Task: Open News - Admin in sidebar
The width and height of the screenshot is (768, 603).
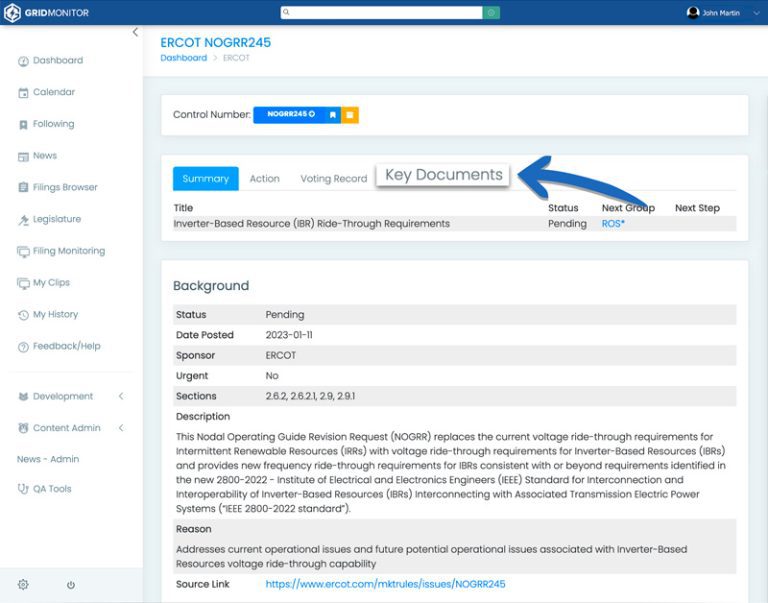Action: click(x=48, y=459)
